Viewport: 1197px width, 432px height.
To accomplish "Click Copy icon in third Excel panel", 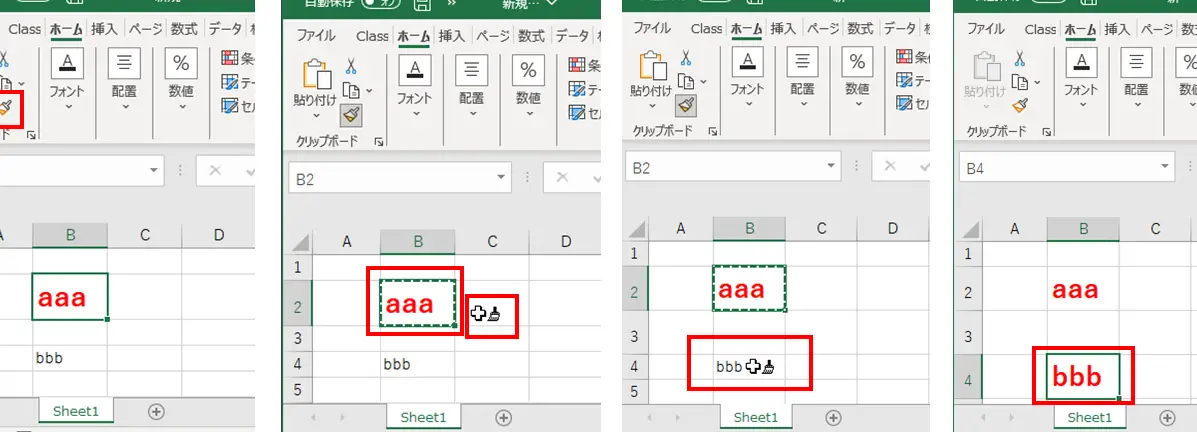I will click(x=686, y=82).
